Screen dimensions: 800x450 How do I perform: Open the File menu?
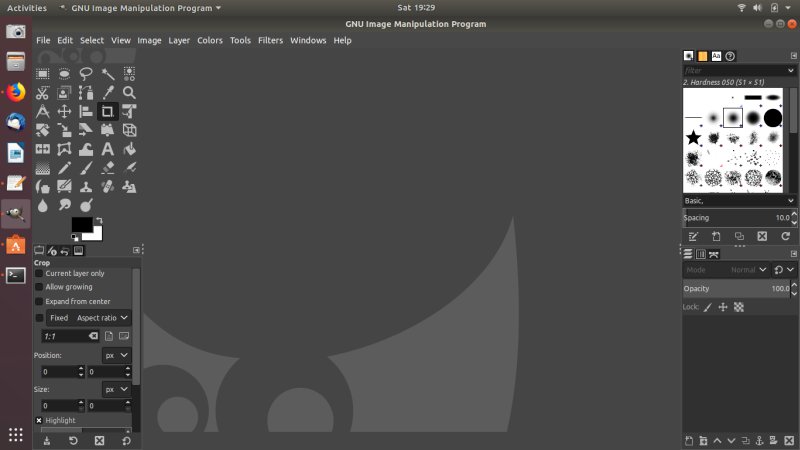tap(43, 40)
